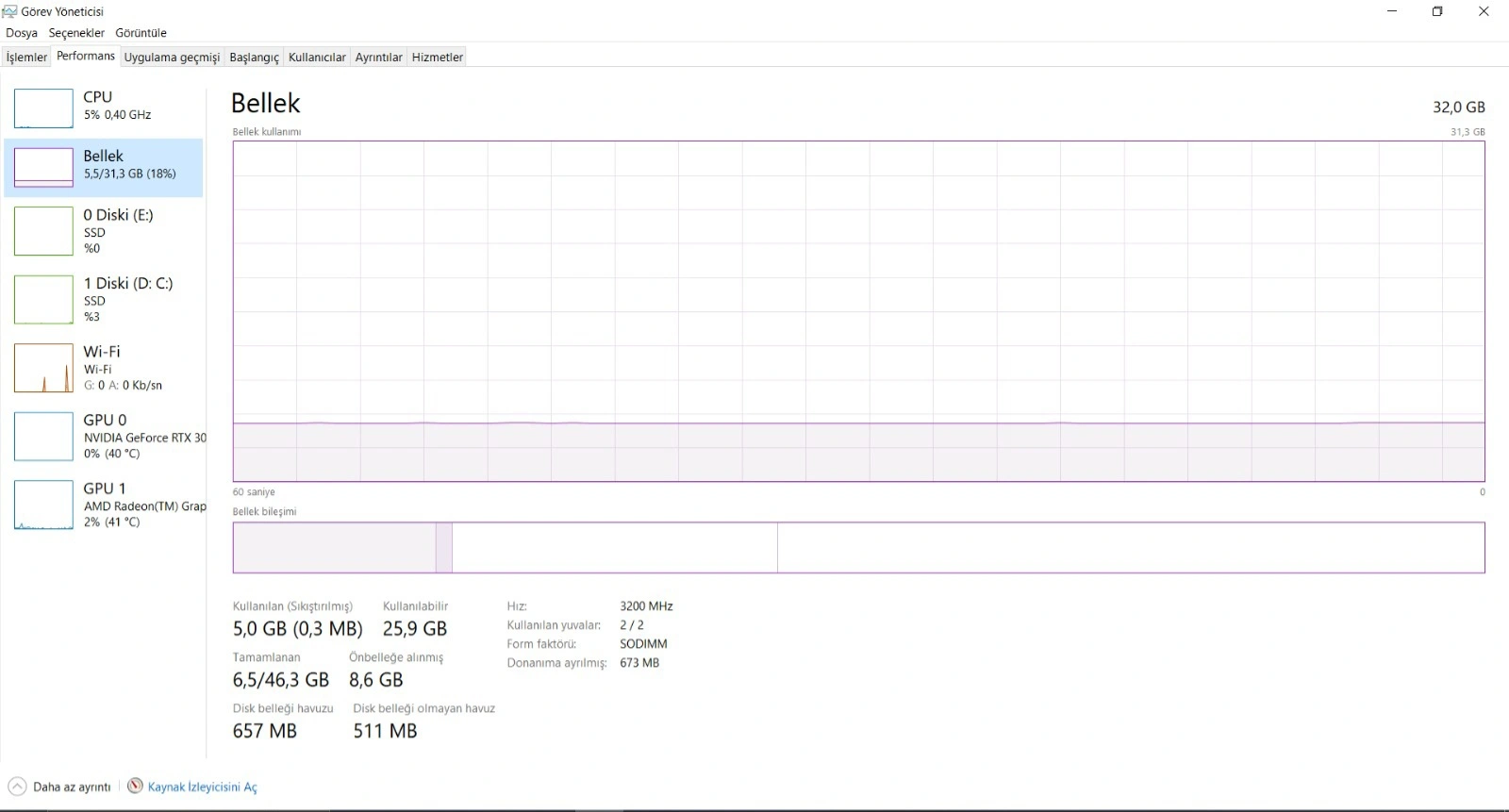Image resolution: width=1509 pixels, height=812 pixels.
Task: Click the 511 MB non-paged pool value
Action: click(385, 731)
